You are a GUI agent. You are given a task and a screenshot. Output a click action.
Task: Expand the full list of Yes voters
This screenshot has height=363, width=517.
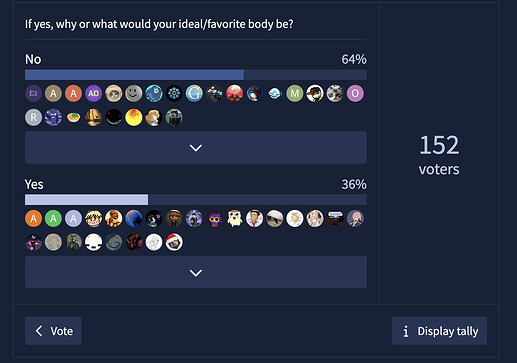pyautogui.click(x=196, y=272)
